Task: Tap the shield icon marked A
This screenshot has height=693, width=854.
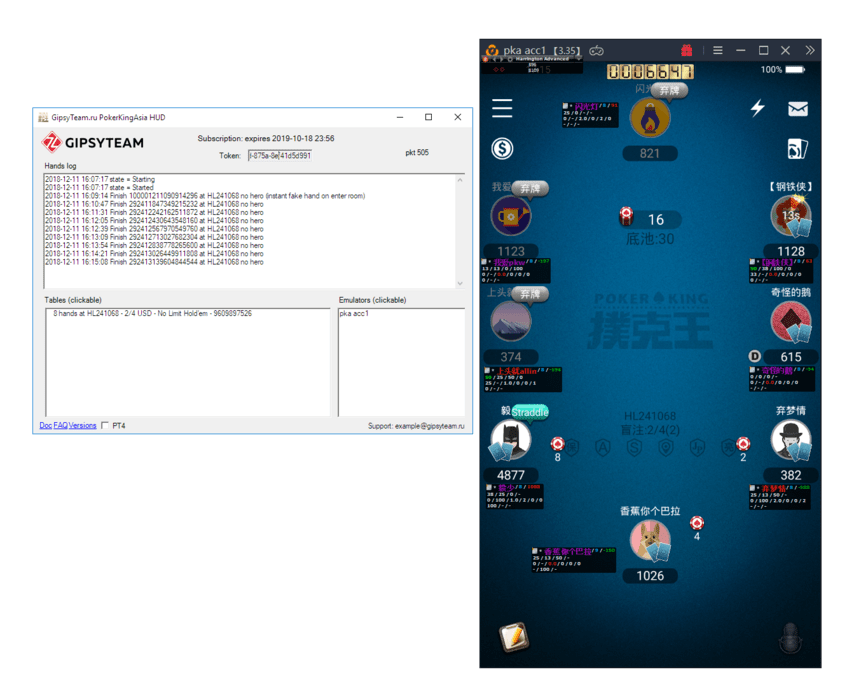Action: pyautogui.click(x=602, y=448)
